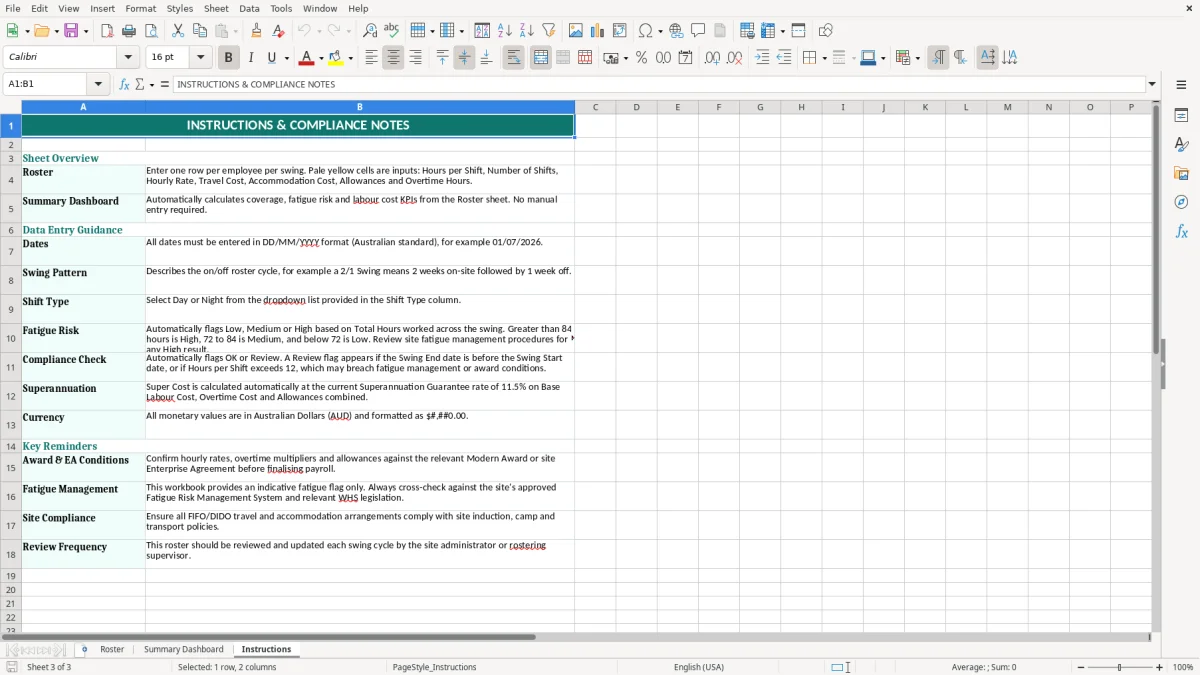Open Find & Replace icon

click(x=370, y=31)
